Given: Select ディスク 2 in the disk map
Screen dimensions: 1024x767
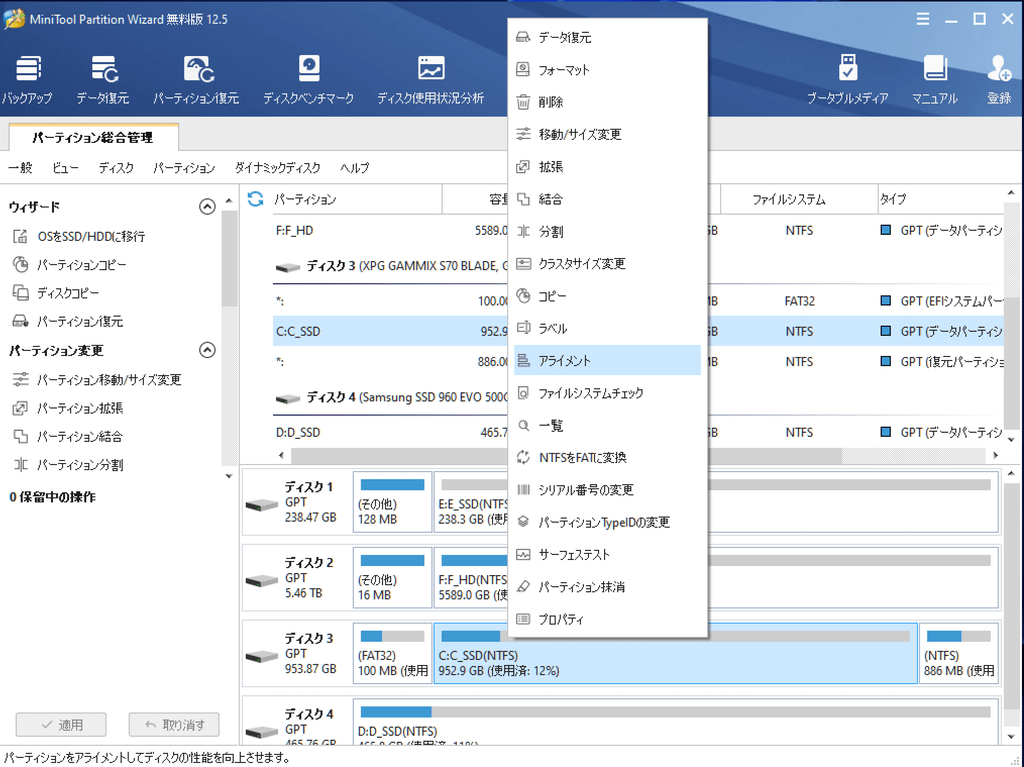Looking at the screenshot, I should pyautogui.click(x=296, y=578).
